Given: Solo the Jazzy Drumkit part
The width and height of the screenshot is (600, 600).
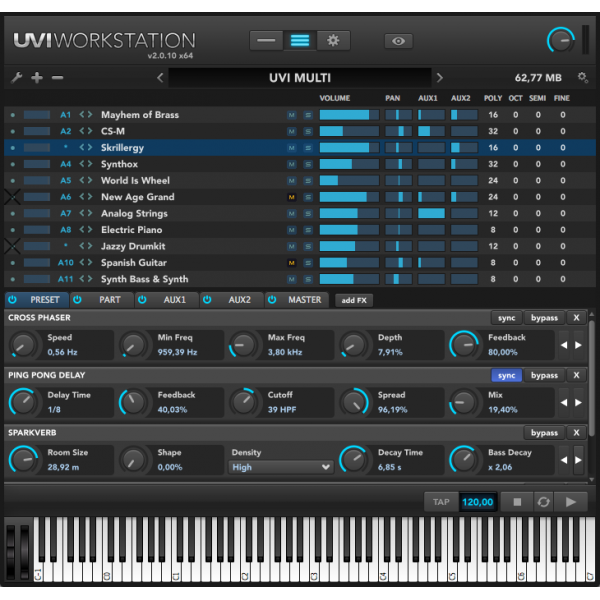Looking at the screenshot, I should (308, 246).
